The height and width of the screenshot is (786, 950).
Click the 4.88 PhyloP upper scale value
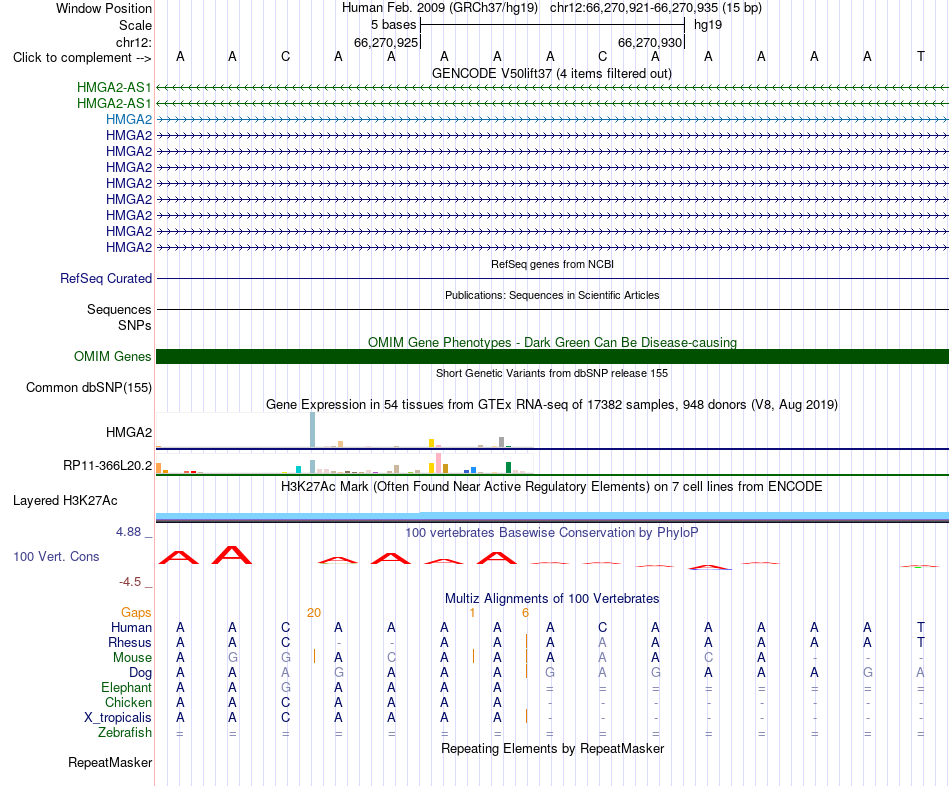click(x=128, y=532)
